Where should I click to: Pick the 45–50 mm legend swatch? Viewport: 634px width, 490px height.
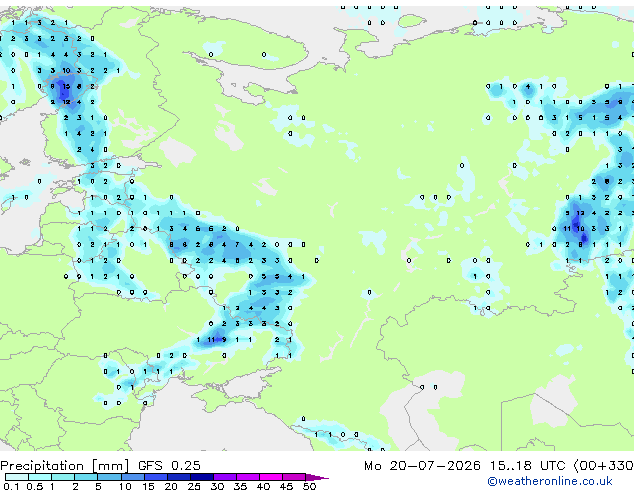pyautogui.click(x=294, y=477)
